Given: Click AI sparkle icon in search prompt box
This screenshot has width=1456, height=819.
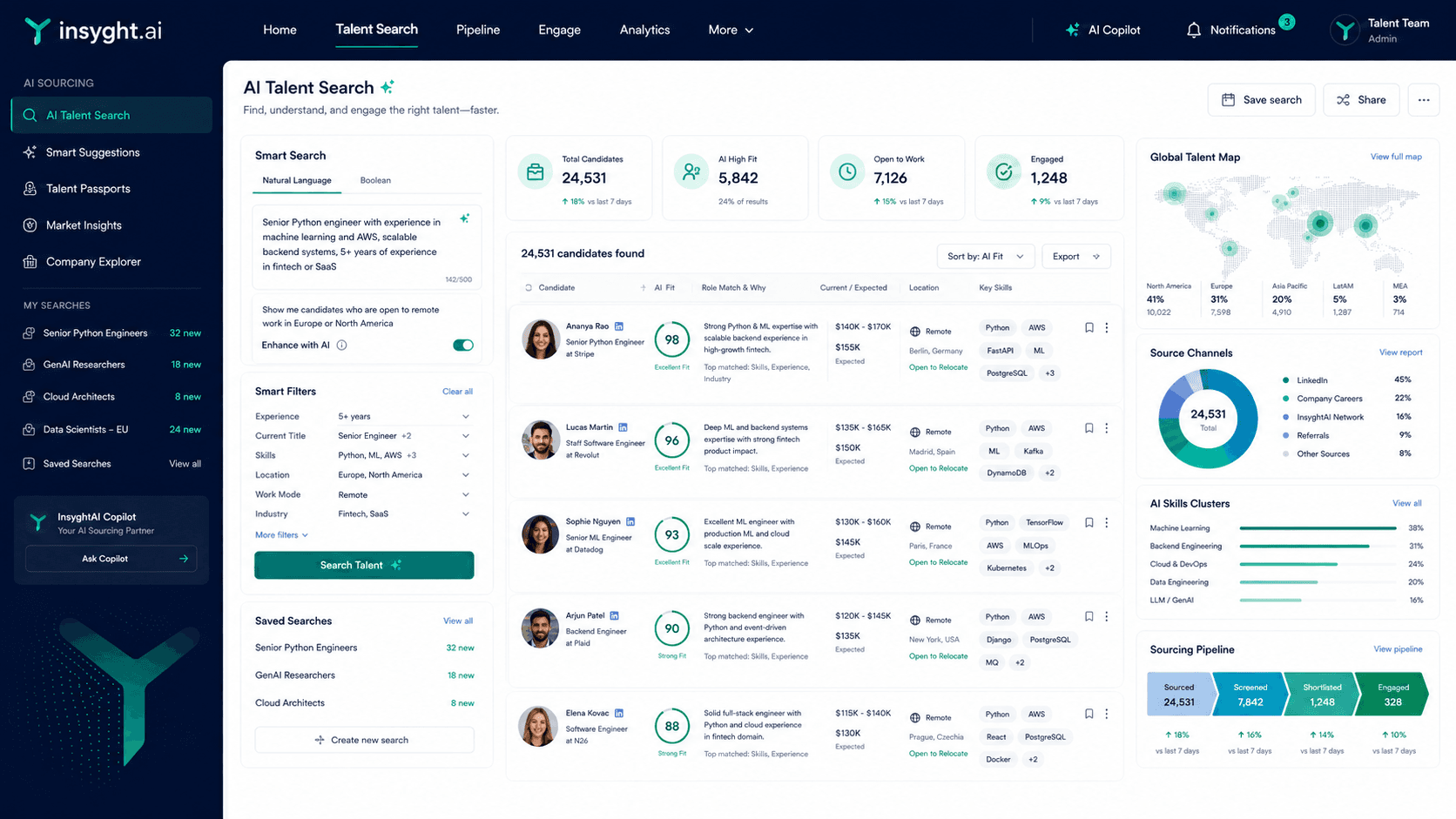Looking at the screenshot, I should click(465, 218).
